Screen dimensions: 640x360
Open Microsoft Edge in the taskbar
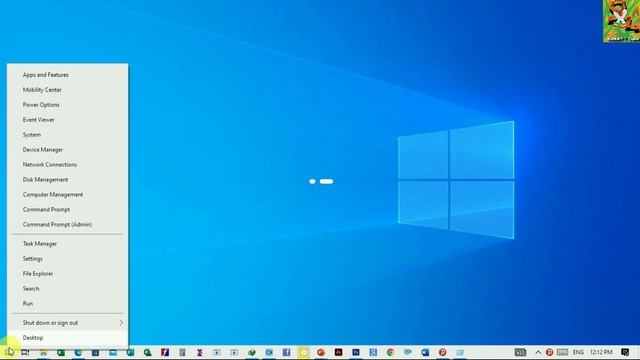pyautogui.click(x=78, y=352)
